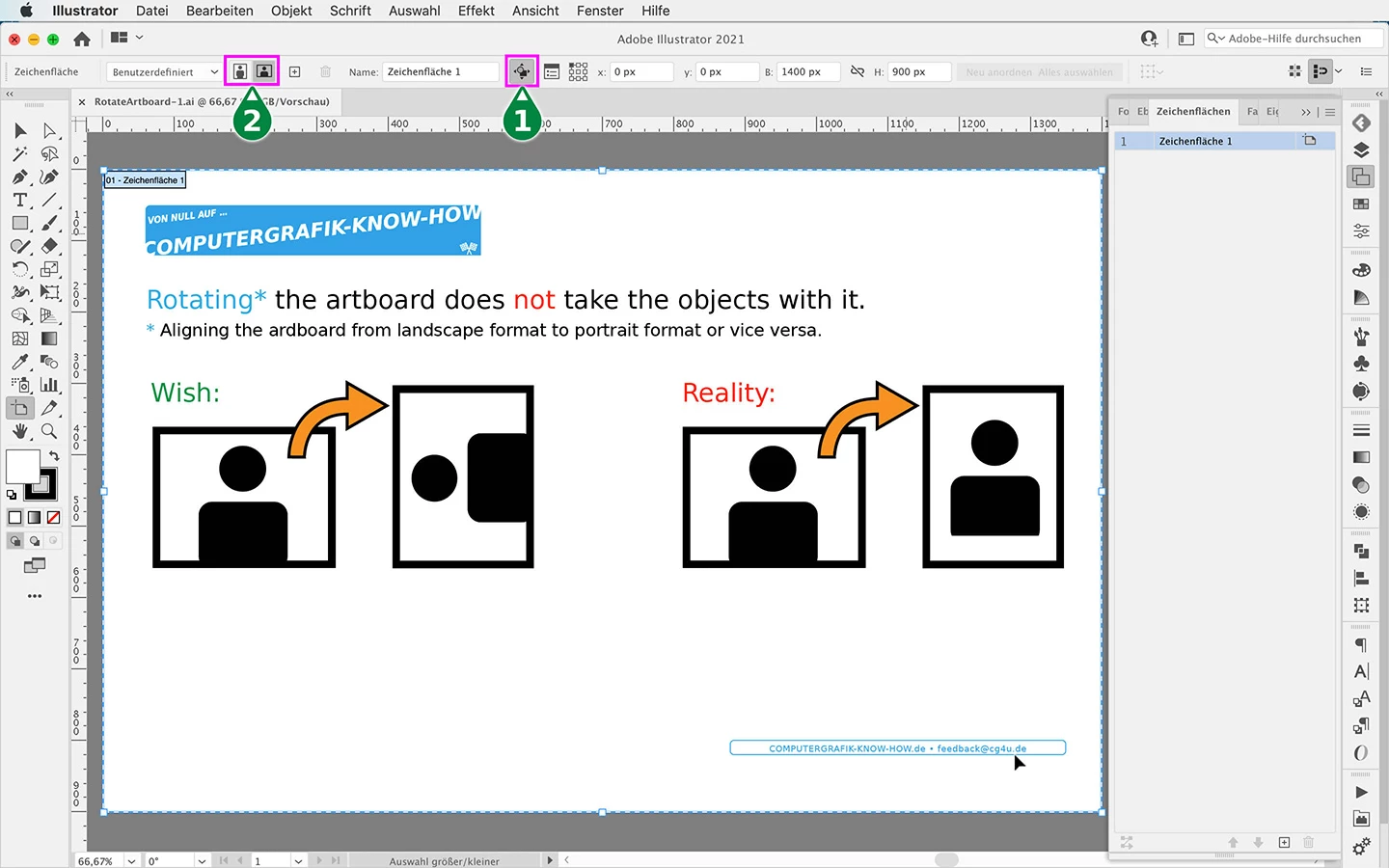The width and height of the screenshot is (1389, 868).
Task: Close the RotateArtboard-1.ai document tab
Action: tap(82, 101)
